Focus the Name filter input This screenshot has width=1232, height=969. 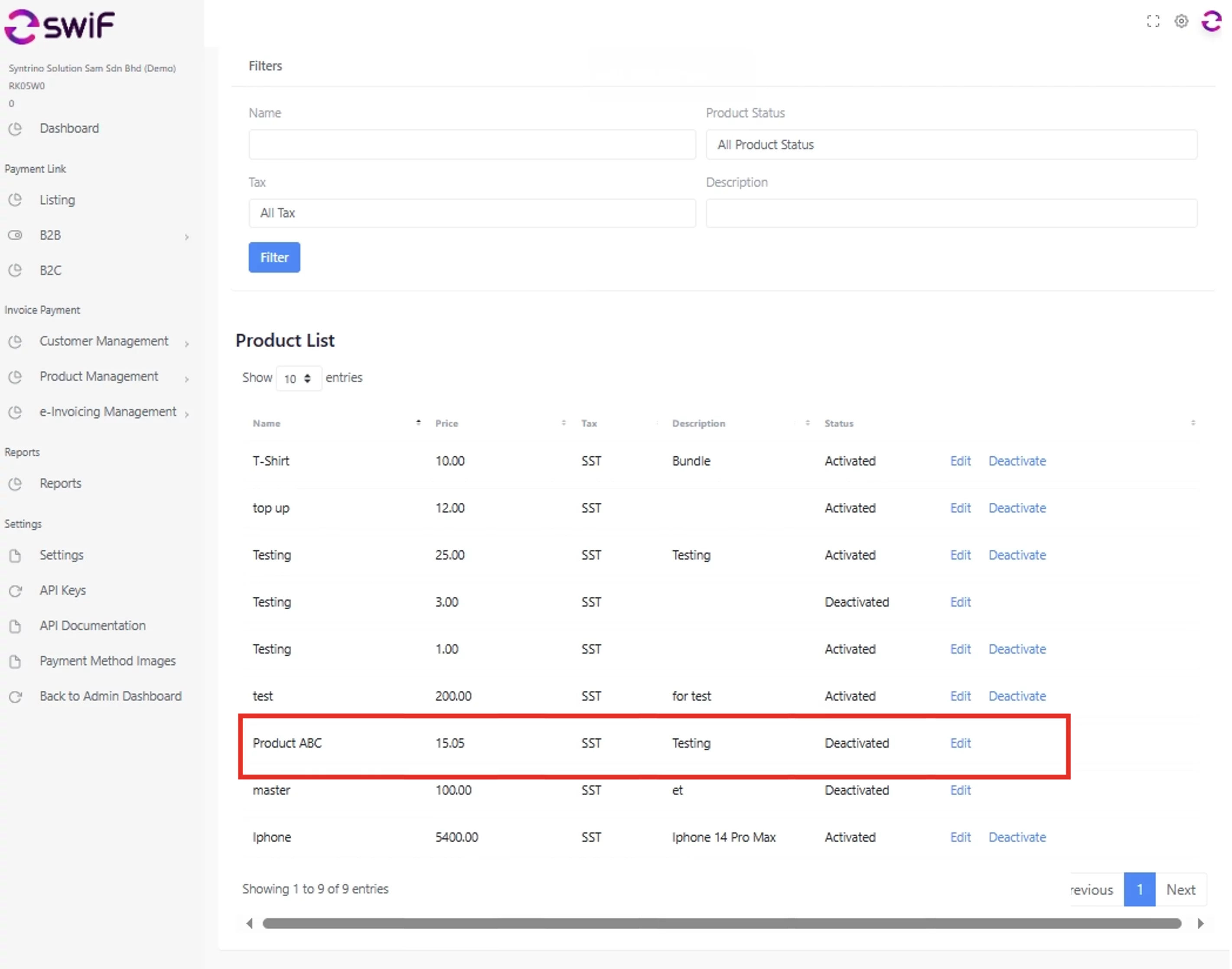[x=472, y=145]
